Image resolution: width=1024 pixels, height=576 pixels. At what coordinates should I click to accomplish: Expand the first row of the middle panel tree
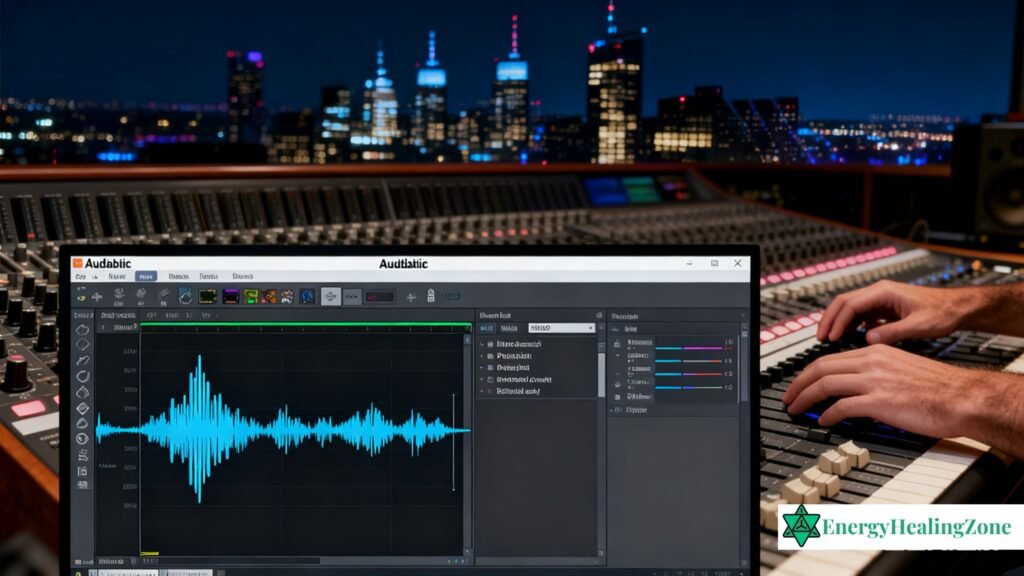pyautogui.click(x=482, y=344)
